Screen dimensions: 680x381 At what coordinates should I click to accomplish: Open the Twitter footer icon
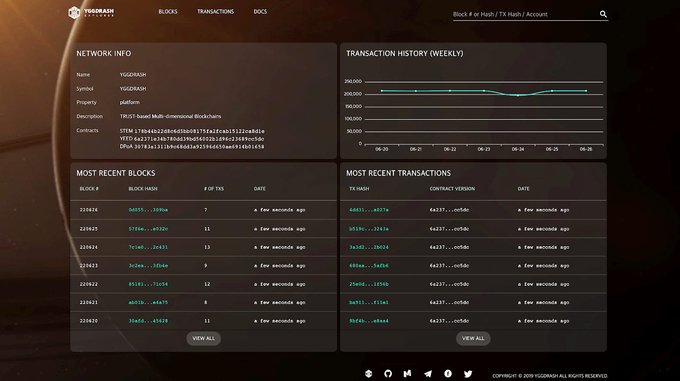(x=468, y=374)
